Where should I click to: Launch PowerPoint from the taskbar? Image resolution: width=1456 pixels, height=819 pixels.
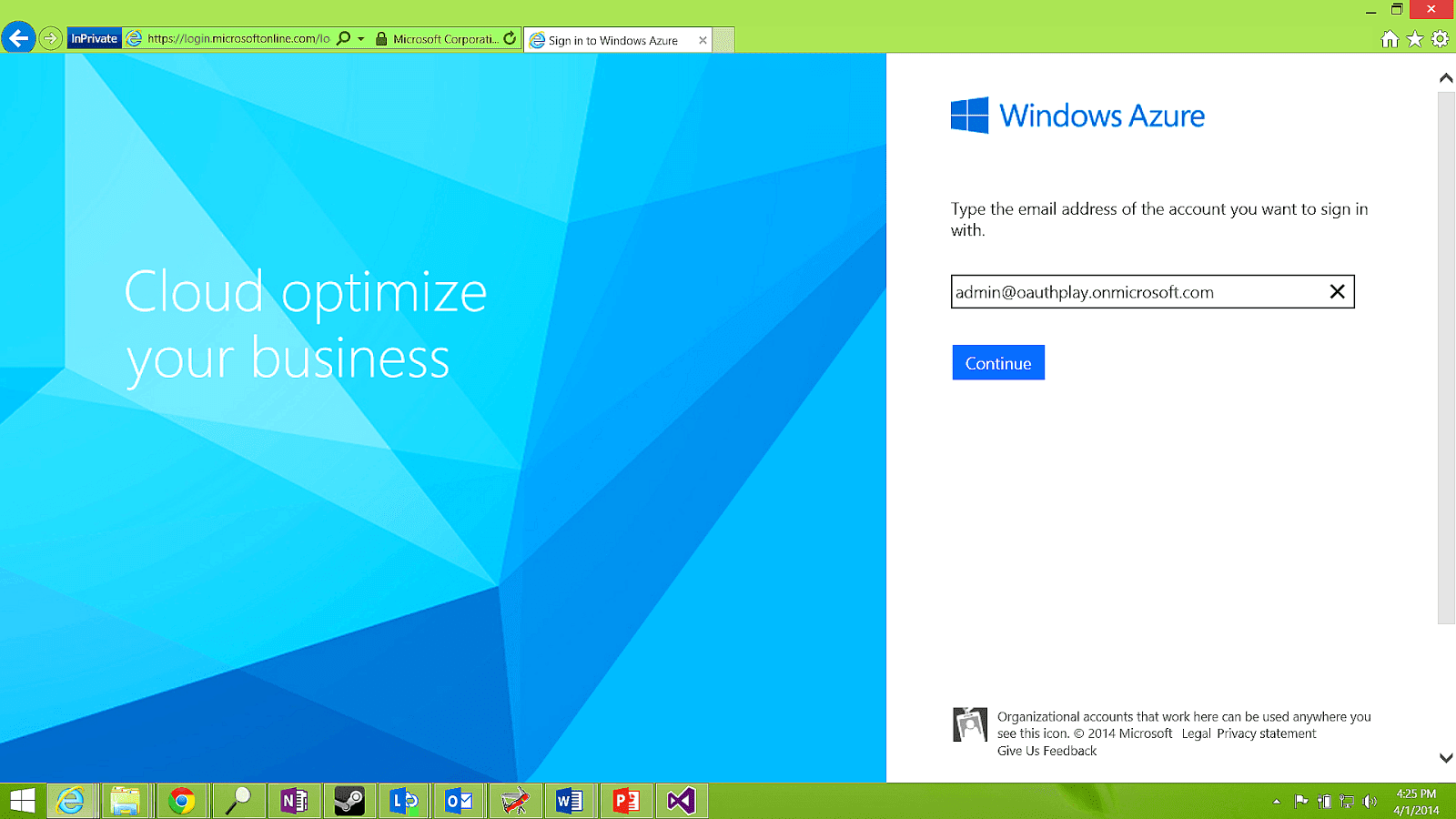[x=625, y=801]
